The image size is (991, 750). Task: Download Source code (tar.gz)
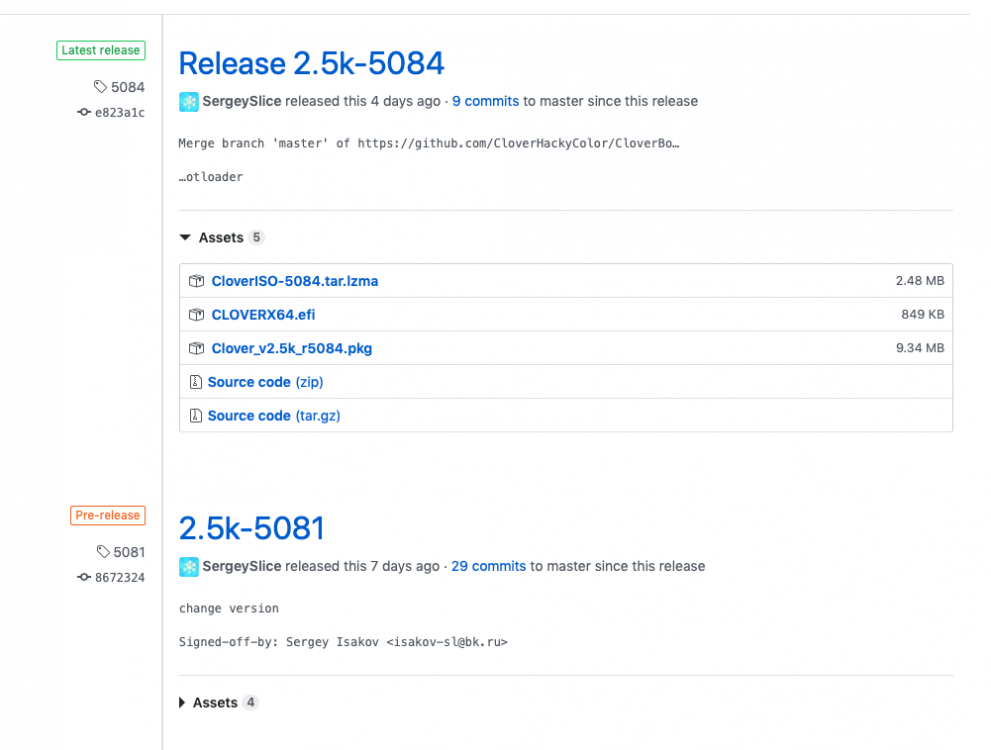pos(274,416)
